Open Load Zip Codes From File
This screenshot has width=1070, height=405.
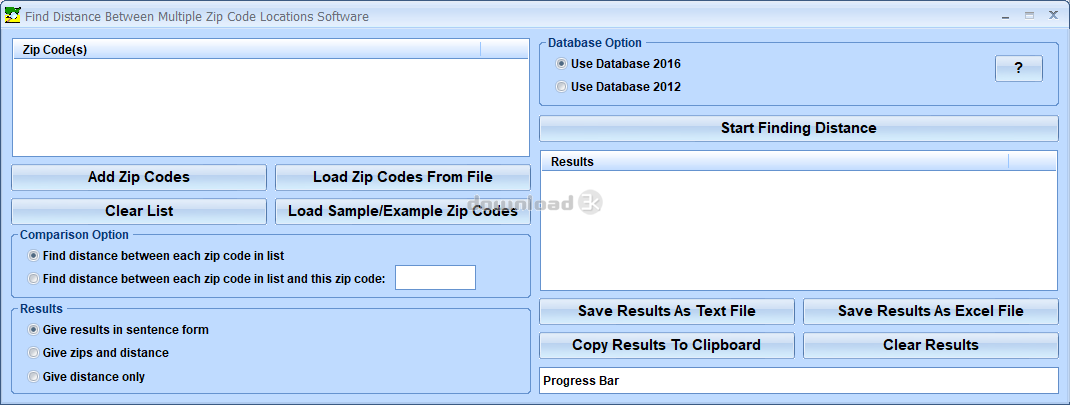tap(403, 177)
